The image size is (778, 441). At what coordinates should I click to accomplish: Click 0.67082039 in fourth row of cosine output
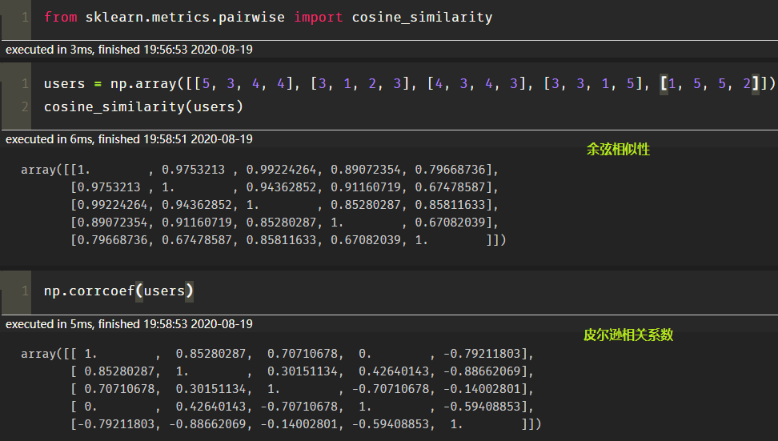[450, 222]
